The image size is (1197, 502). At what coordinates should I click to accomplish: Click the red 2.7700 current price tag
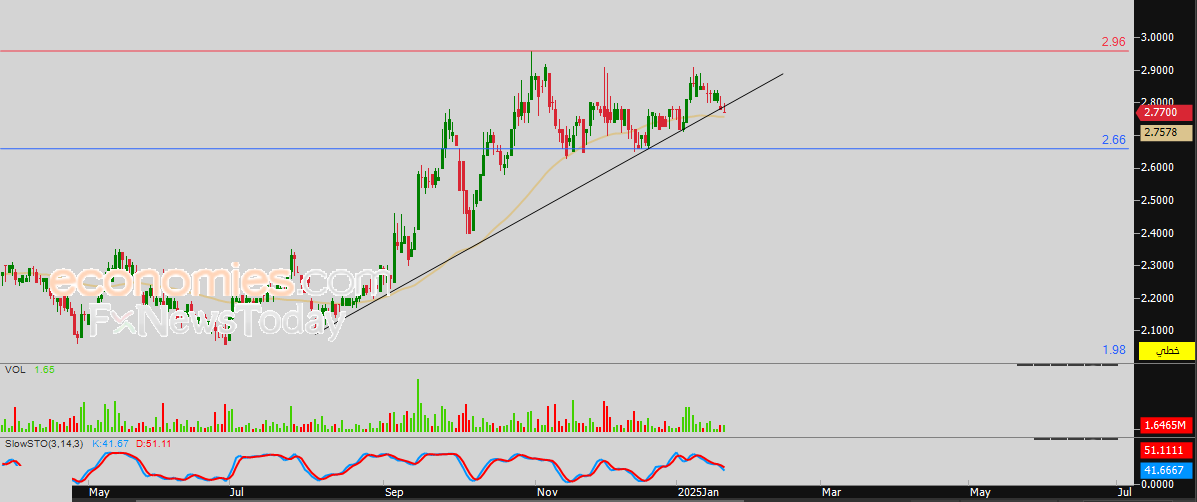point(1165,112)
